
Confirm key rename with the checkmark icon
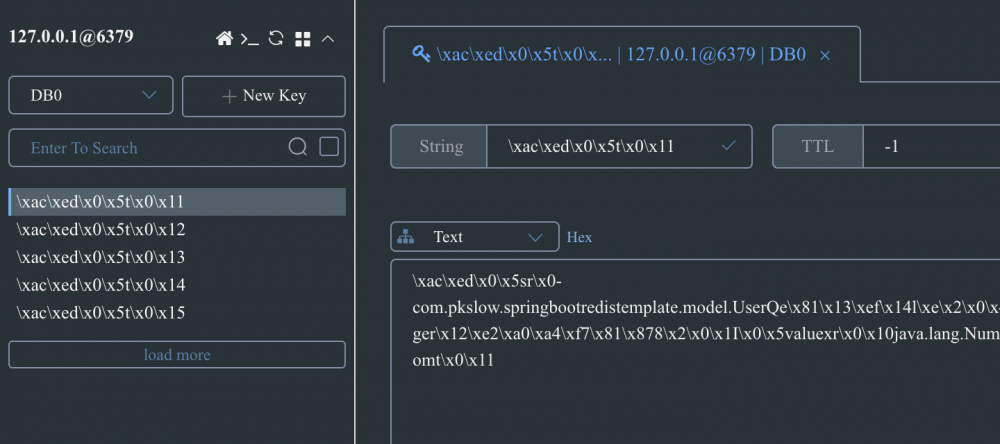pyautogui.click(x=729, y=146)
